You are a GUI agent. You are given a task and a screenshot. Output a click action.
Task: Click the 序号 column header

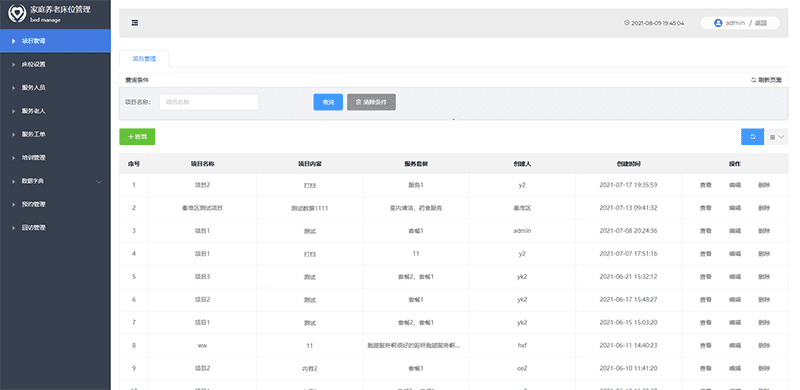(x=134, y=164)
